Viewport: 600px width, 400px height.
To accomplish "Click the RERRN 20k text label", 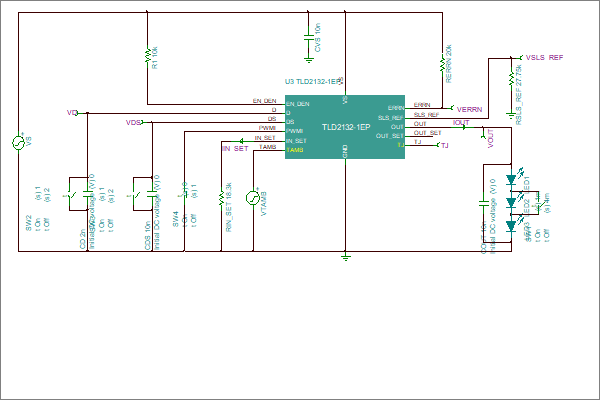I will coord(449,64).
